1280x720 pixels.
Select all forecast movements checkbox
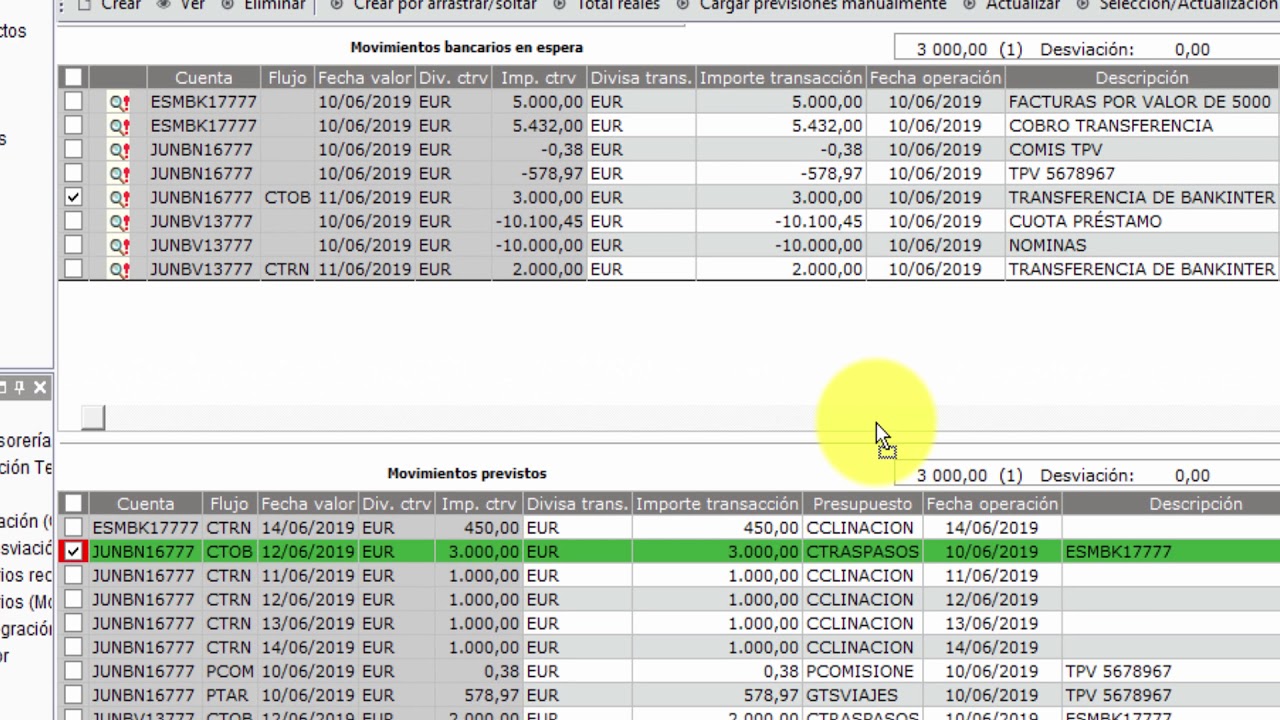(73, 503)
